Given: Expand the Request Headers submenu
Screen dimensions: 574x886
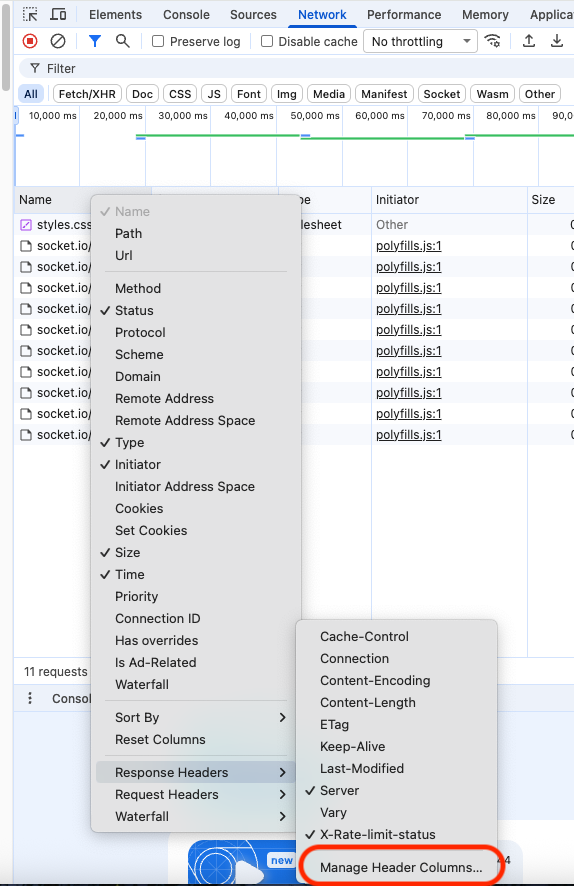Looking at the screenshot, I should coord(195,794).
